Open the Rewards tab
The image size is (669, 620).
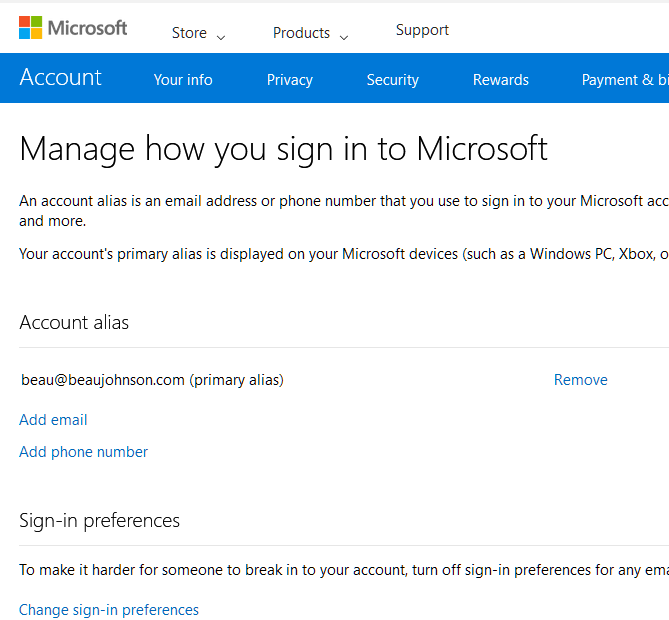point(500,80)
